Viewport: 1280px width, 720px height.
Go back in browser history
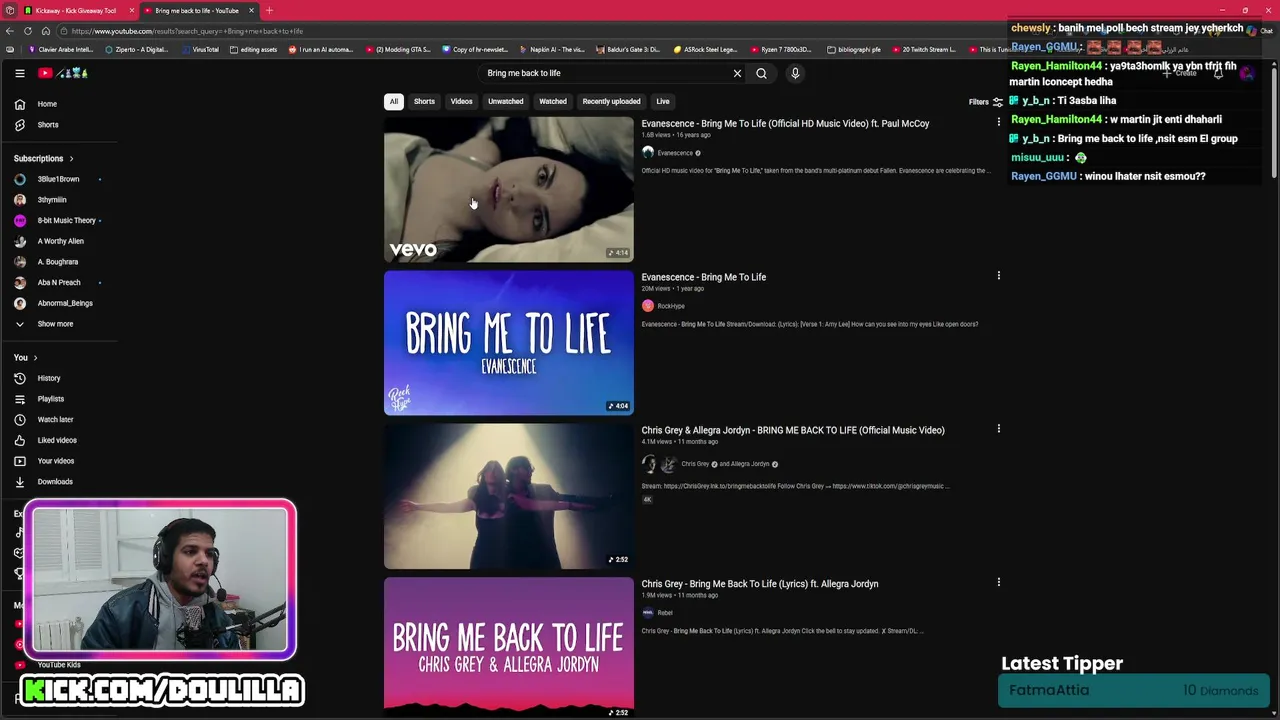tap(10, 31)
